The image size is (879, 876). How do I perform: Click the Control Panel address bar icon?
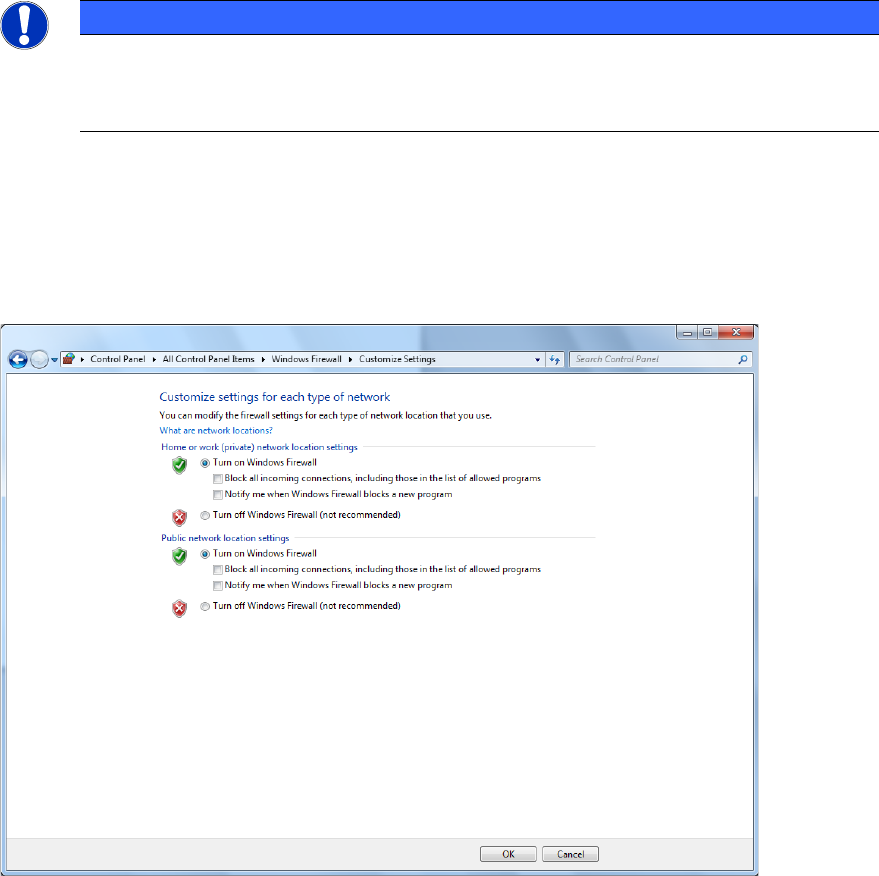[69, 359]
